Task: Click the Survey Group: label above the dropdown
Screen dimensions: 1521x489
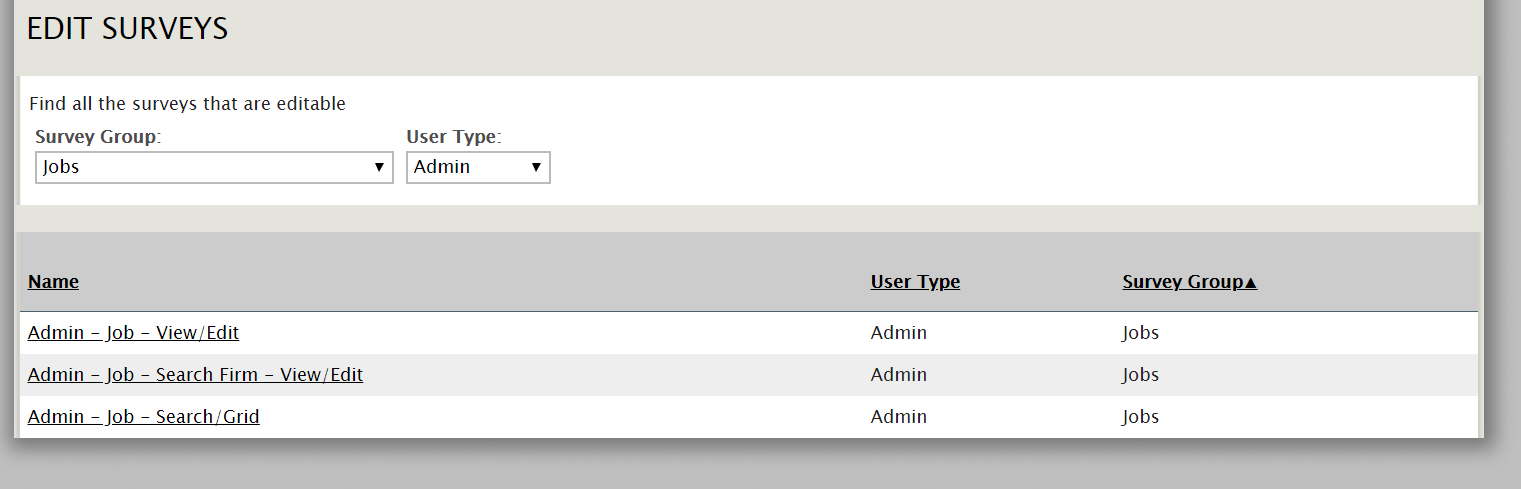Action: click(98, 137)
